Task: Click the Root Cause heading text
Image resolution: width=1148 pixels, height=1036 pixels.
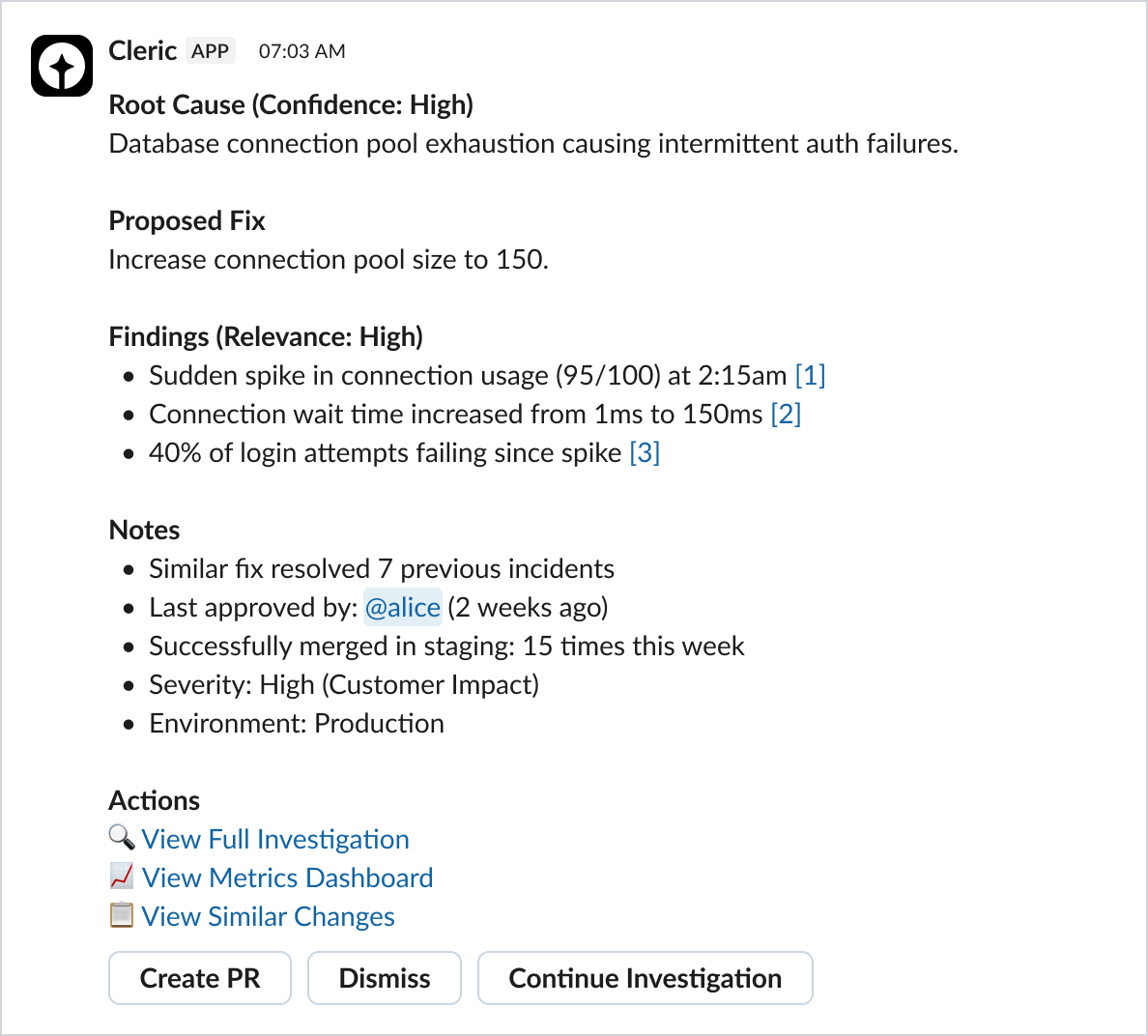Action: pos(291,104)
